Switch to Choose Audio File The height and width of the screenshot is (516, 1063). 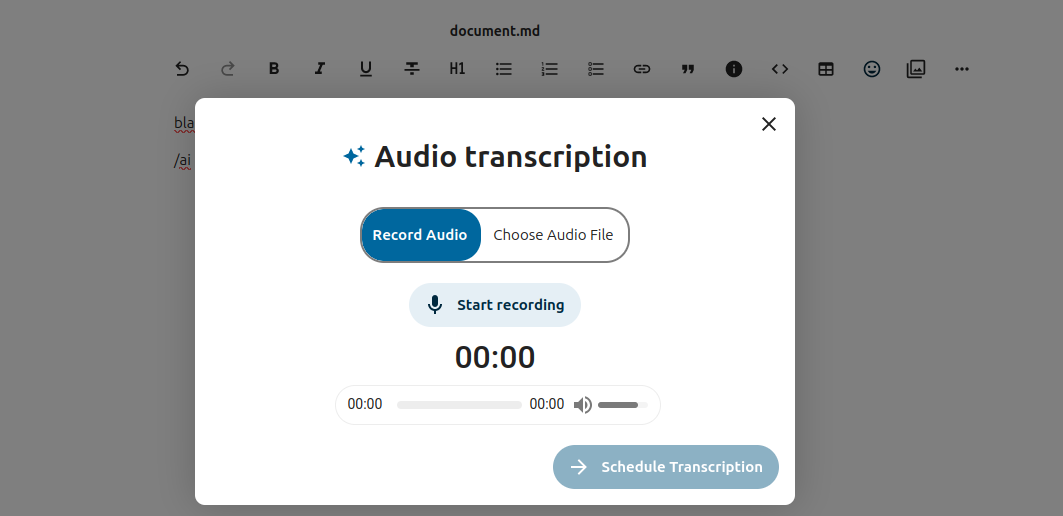[x=553, y=235]
